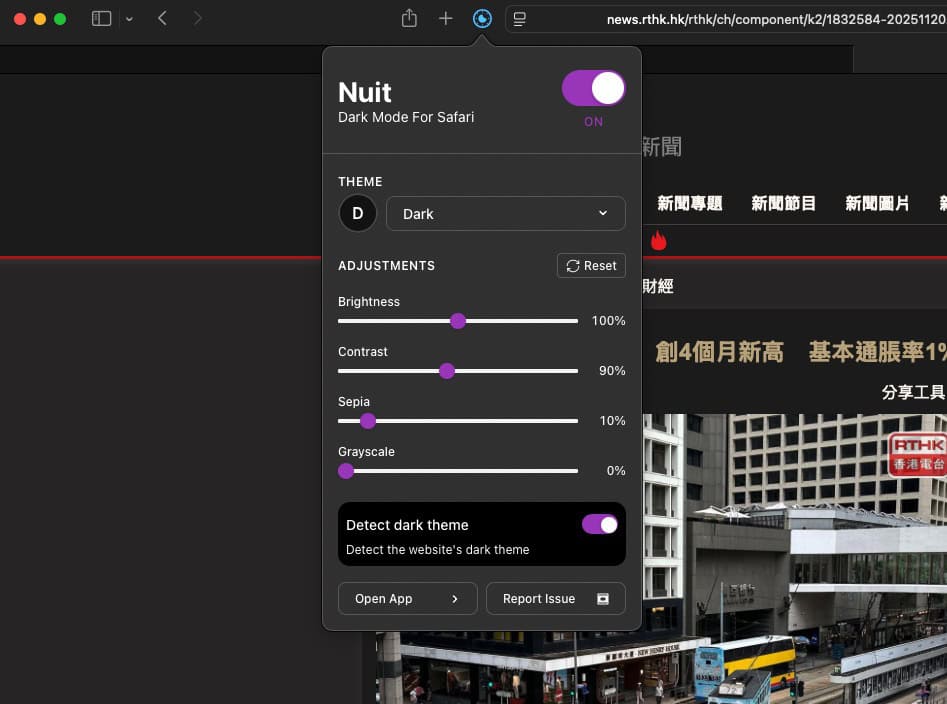Open the Theme dropdown showing Dark

(x=505, y=213)
